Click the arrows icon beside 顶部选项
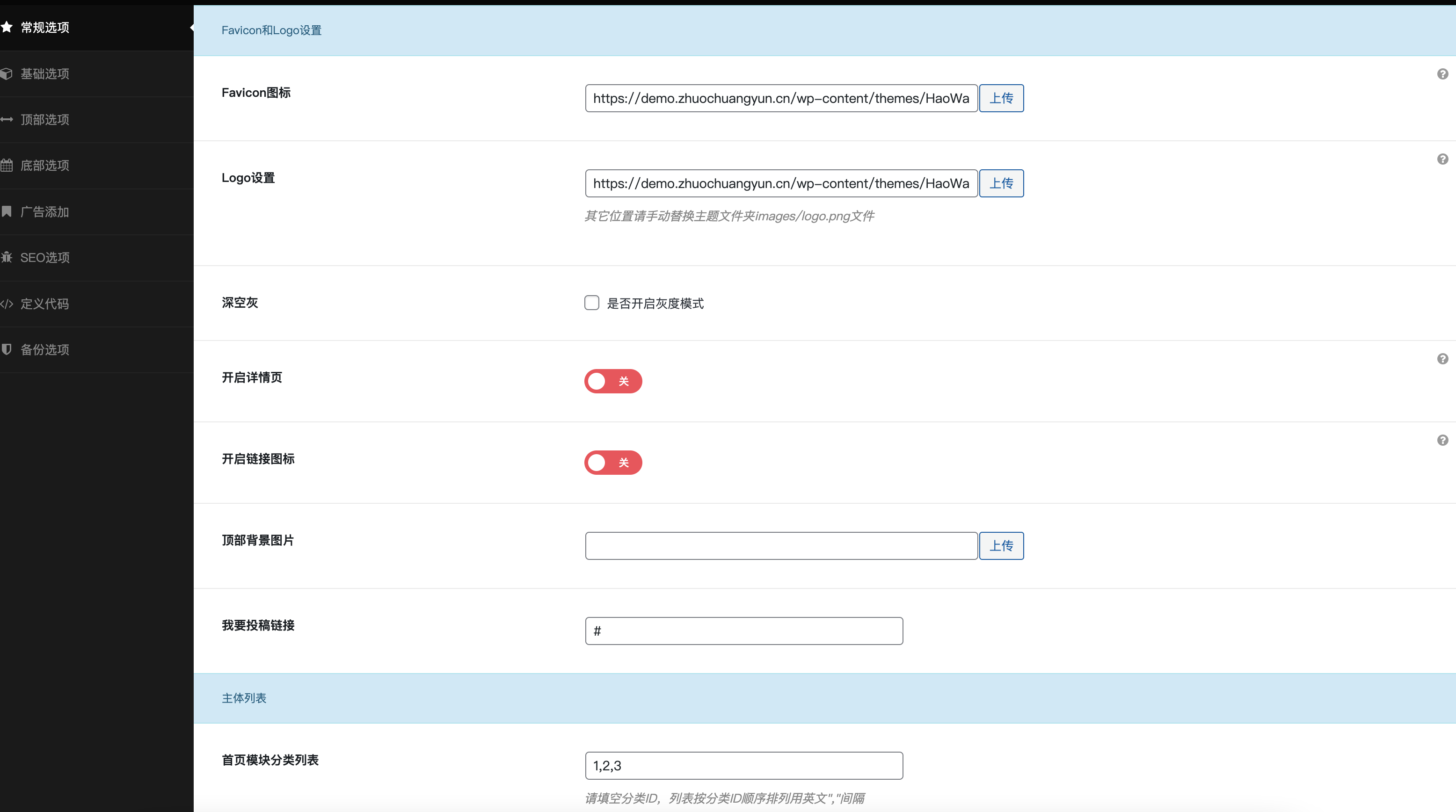1456x812 pixels. click(x=6, y=119)
